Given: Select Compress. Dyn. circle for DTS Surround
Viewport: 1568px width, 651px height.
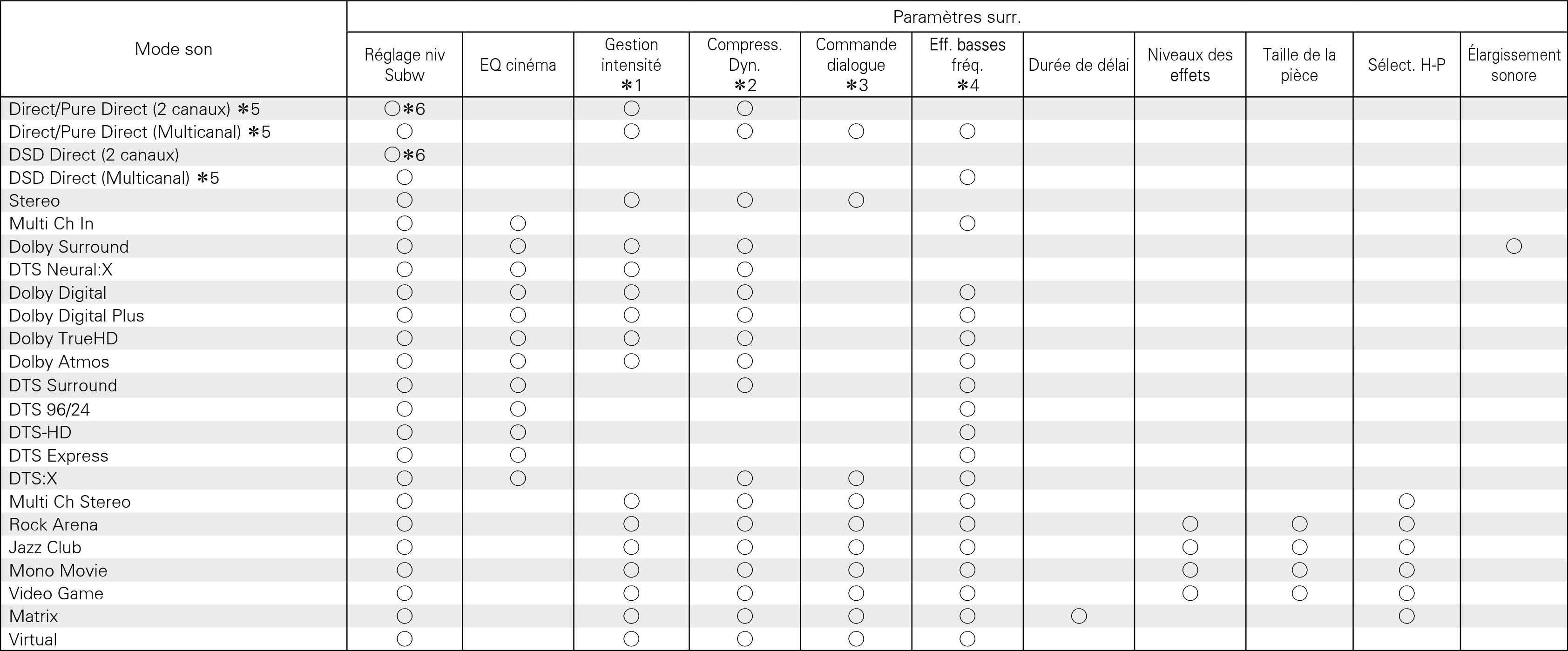Looking at the screenshot, I should [744, 385].
